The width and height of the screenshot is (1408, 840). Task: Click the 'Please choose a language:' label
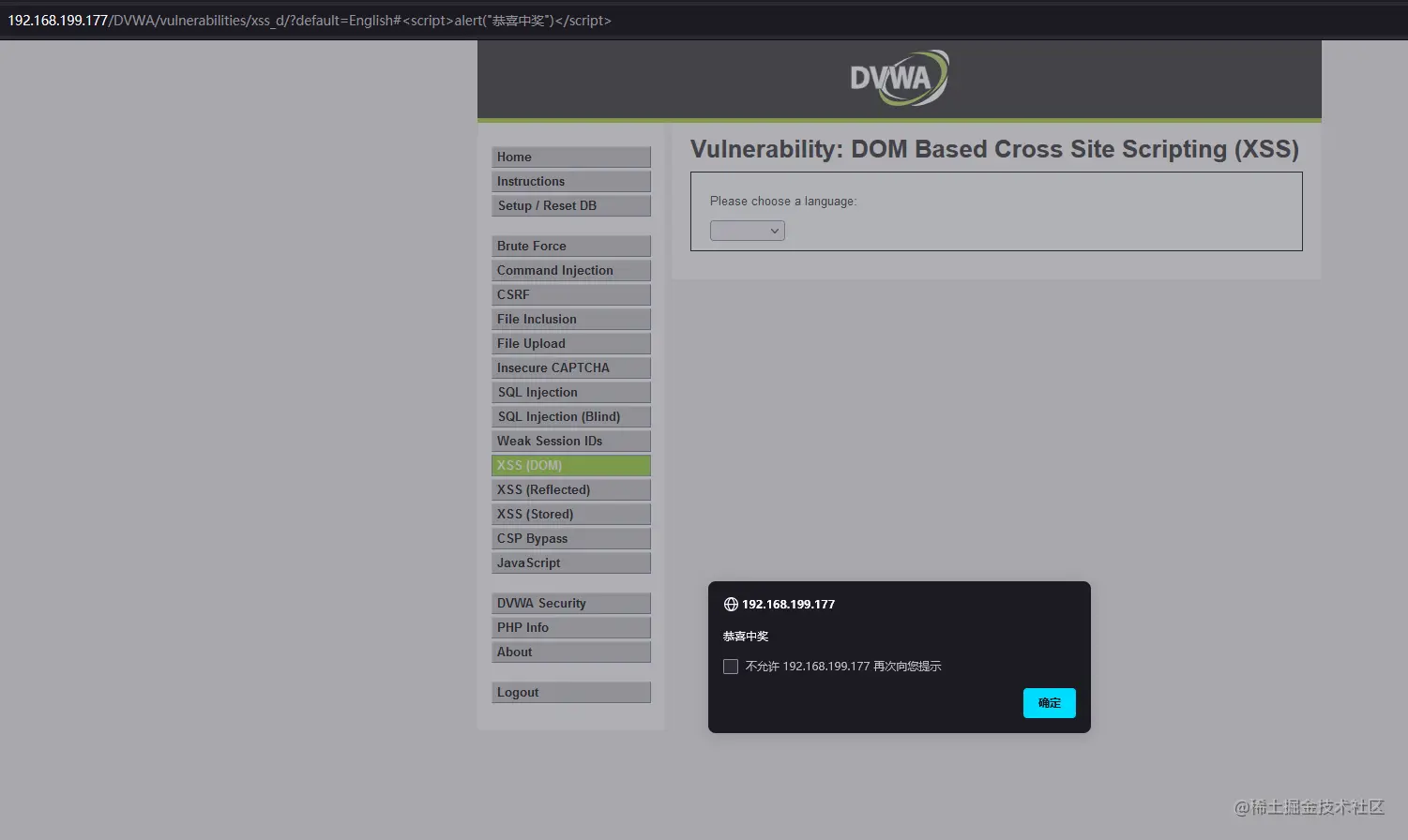coord(783,202)
